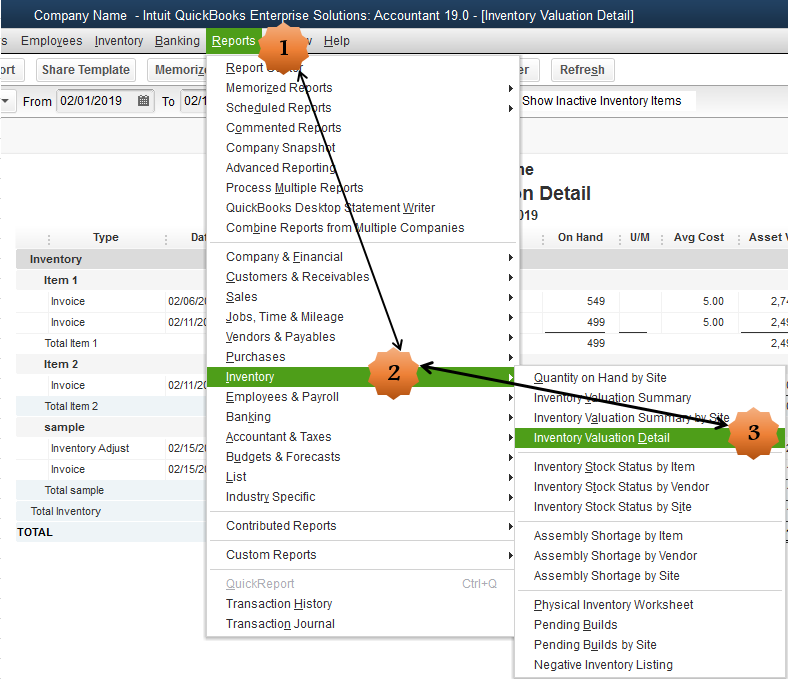Choose Inventory Valuation Detail
The height and width of the screenshot is (679, 788).
click(x=650, y=438)
